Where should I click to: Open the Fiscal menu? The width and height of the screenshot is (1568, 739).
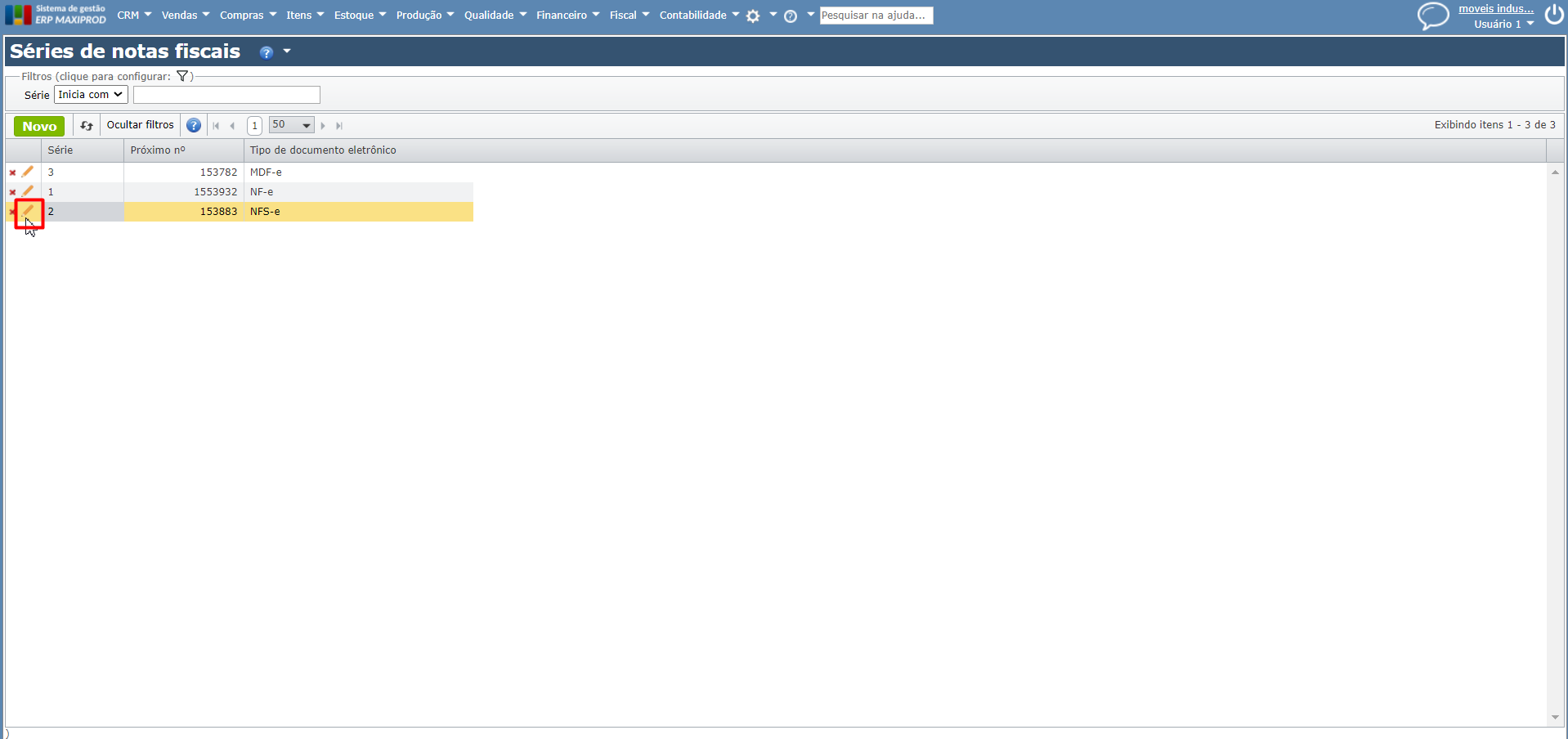(x=629, y=15)
